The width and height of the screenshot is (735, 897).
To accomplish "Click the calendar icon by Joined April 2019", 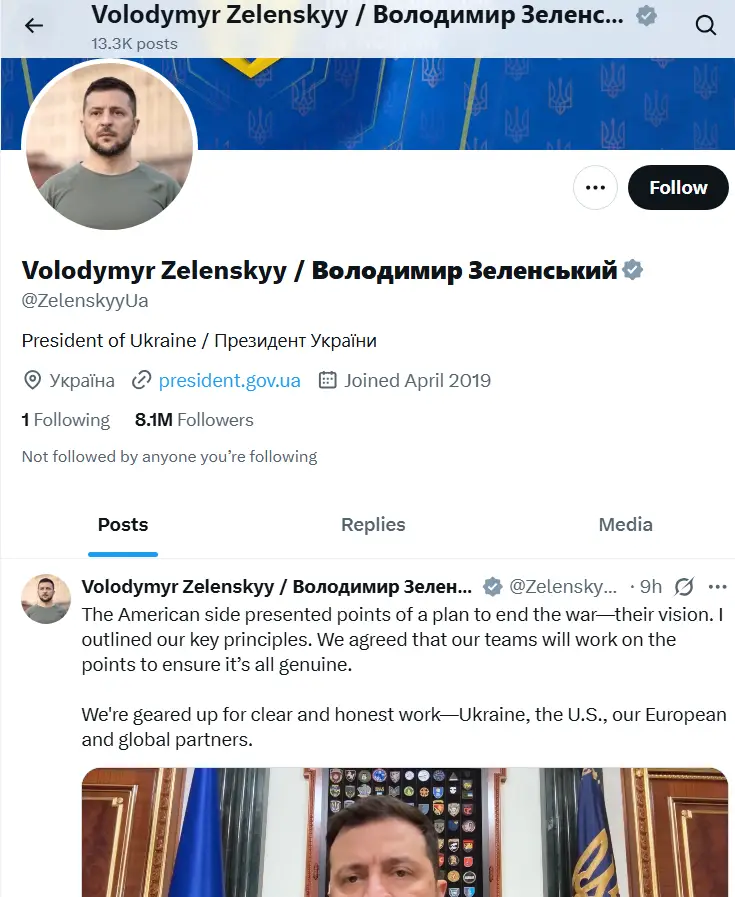I will tap(327, 380).
